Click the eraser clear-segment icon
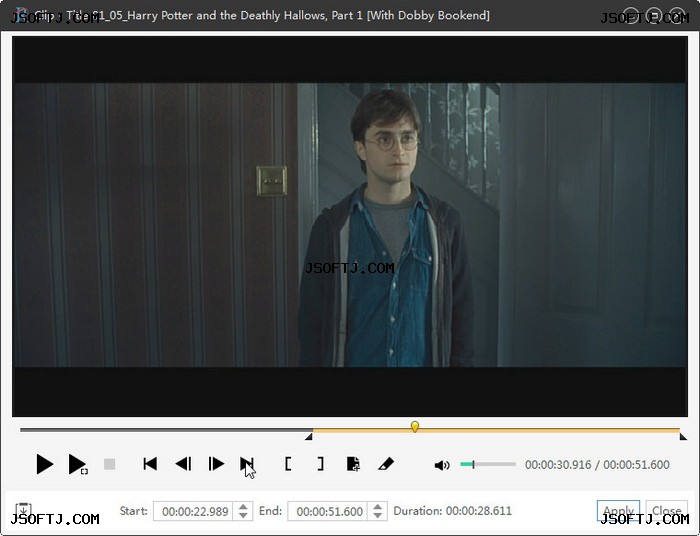Viewport: 700px width, 536px height. point(386,464)
